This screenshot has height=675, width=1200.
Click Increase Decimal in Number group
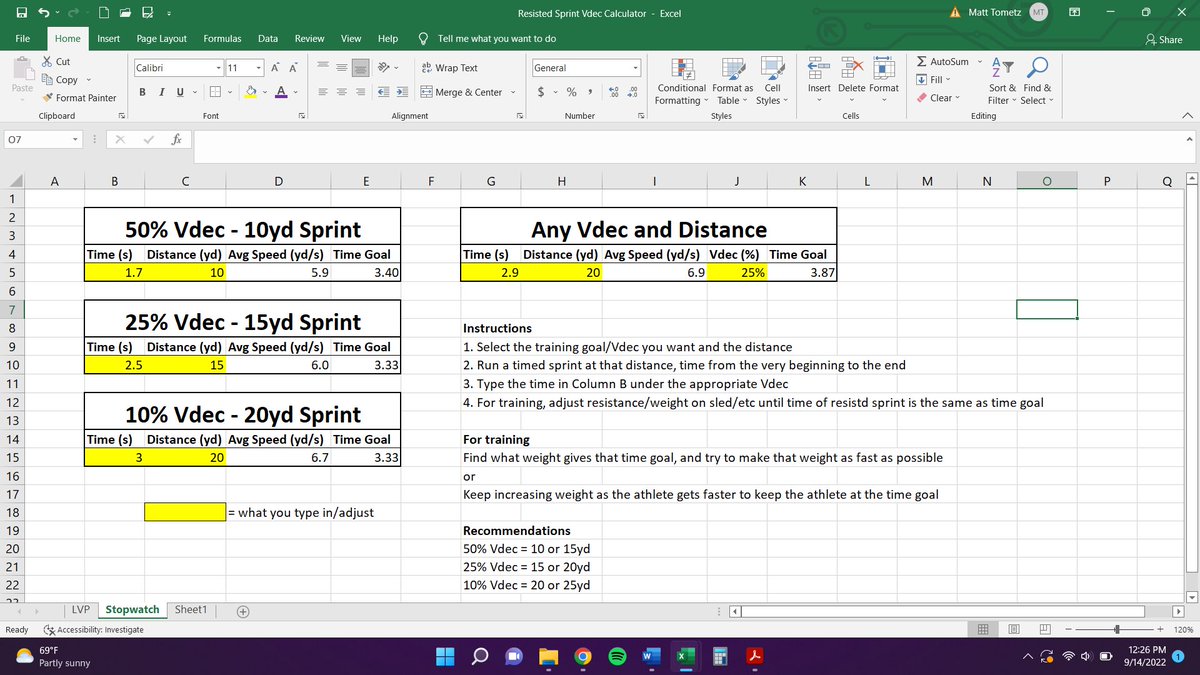613,91
